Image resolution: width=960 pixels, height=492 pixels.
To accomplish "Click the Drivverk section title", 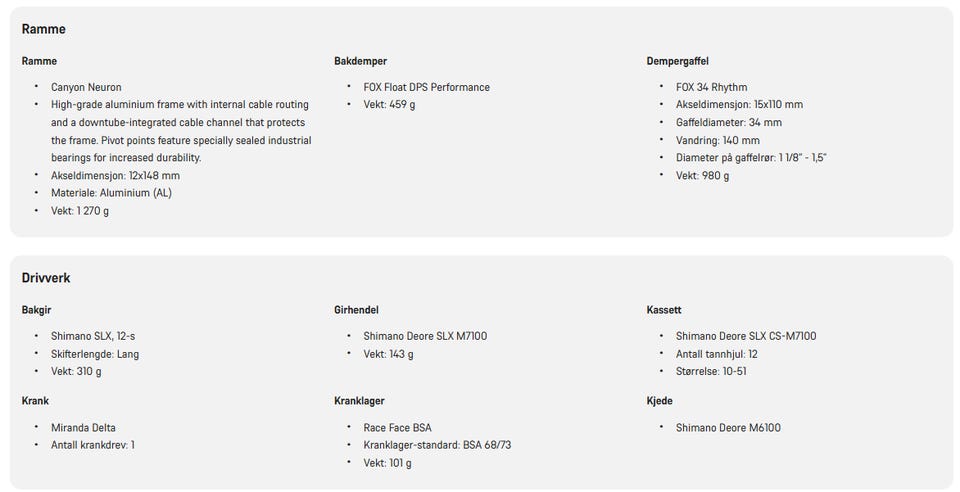I will tap(46, 278).
